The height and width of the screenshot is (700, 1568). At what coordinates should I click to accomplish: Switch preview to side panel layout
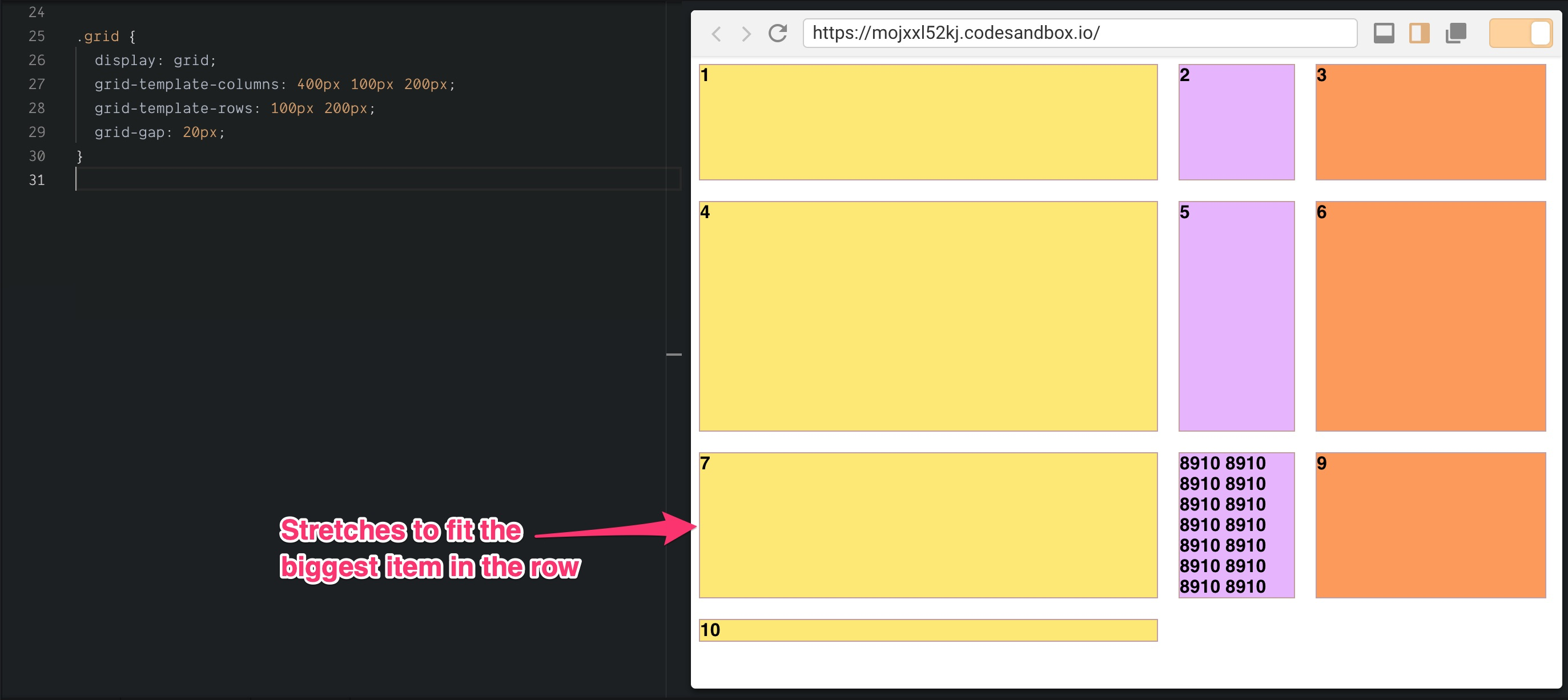(x=1419, y=34)
